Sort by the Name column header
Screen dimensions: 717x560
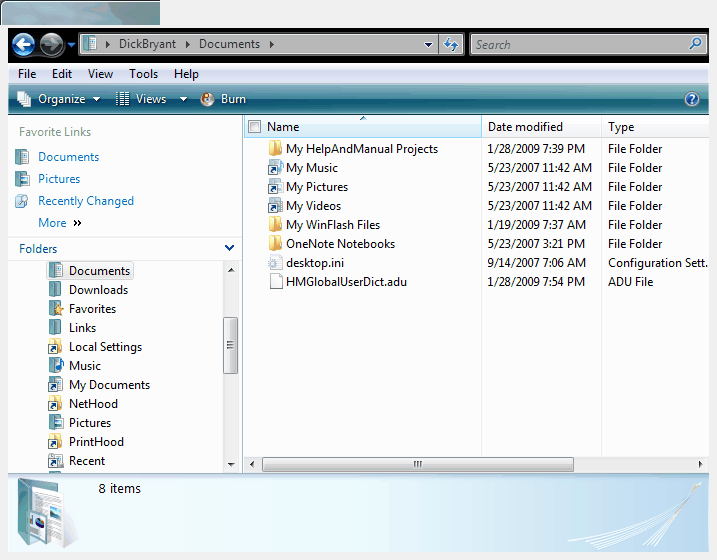pyautogui.click(x=363, y=127)
